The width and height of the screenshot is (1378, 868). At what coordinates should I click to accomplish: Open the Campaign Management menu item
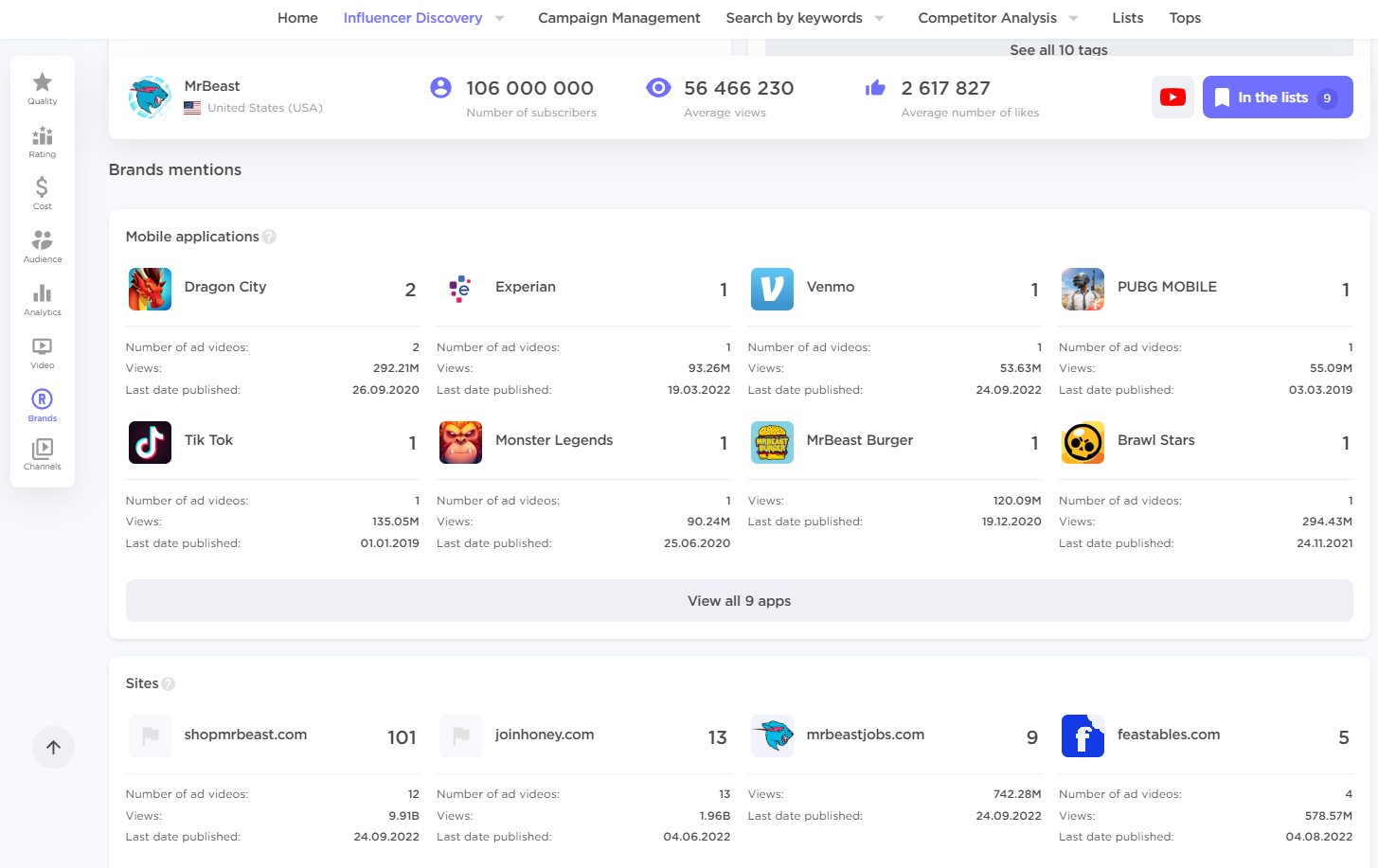(618, 18)
